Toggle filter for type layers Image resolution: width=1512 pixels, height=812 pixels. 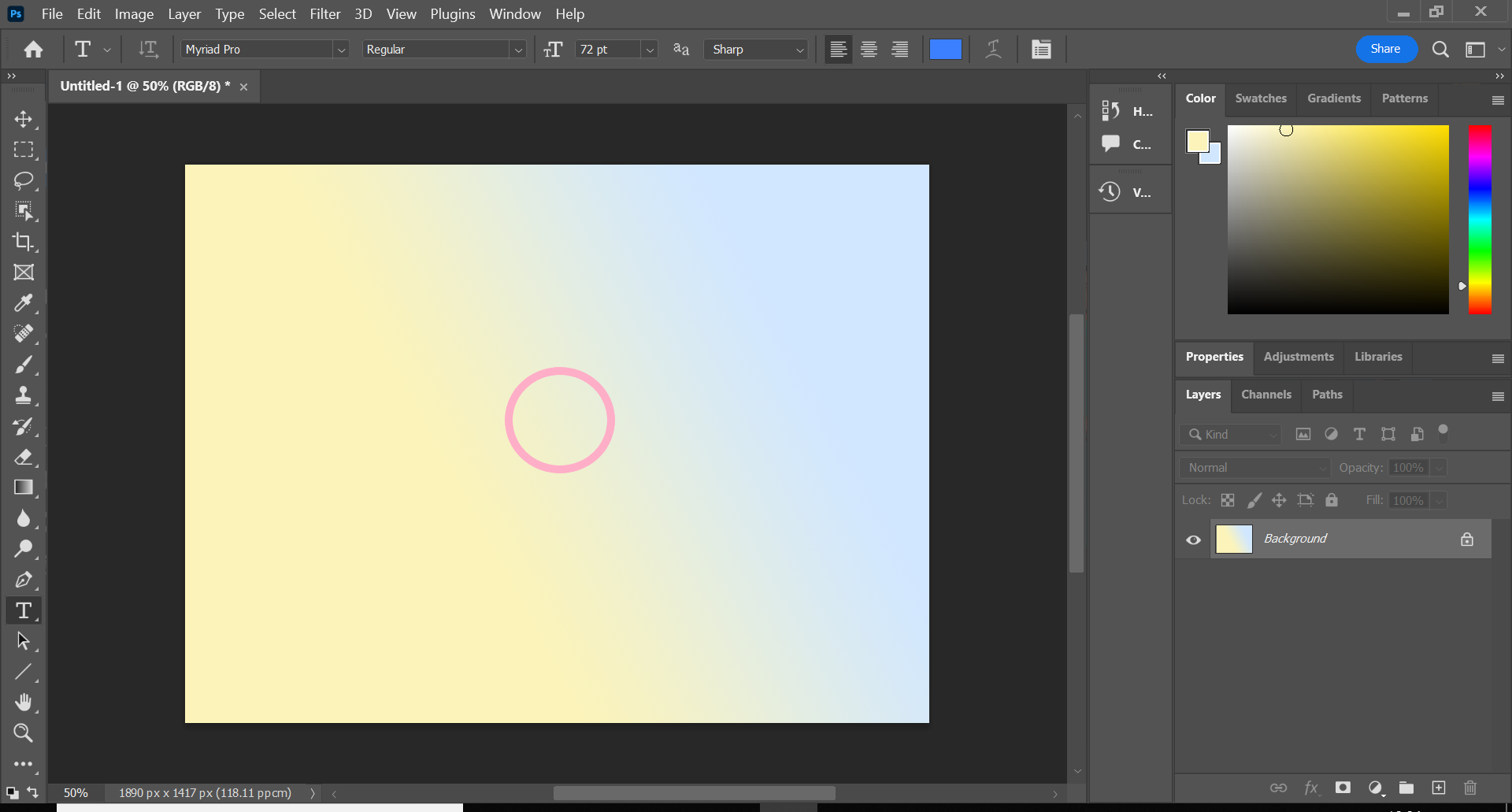tap(1359, 434)
